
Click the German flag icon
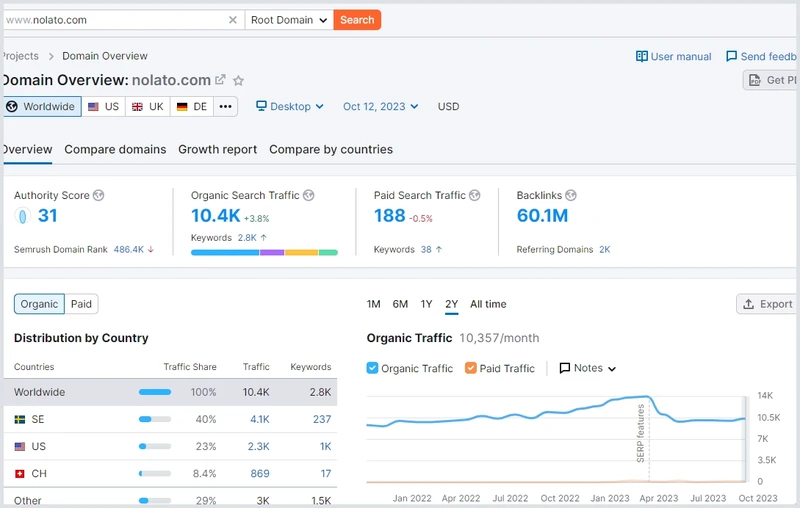pyautogui.click(x=182, y=107)
